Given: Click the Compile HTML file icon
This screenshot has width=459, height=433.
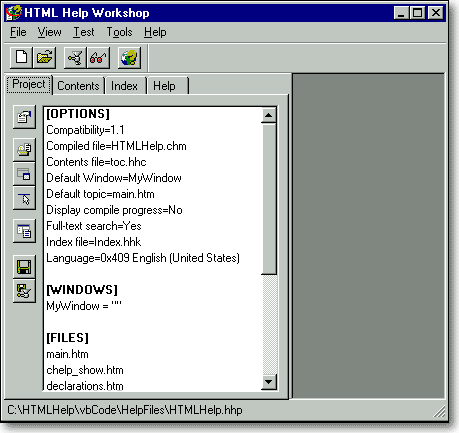Looking at the screenshot, I should [x=75, y=58].
